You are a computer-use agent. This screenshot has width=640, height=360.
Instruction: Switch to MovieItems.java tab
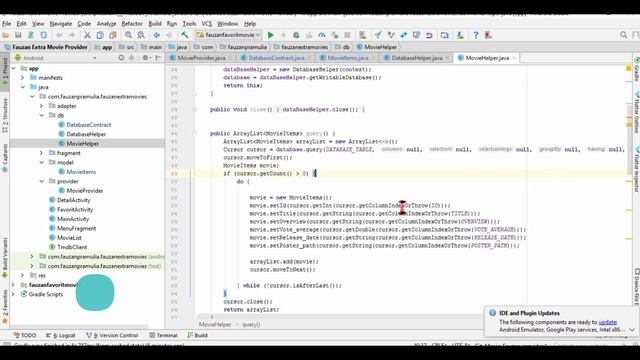[x=348, y=58]
